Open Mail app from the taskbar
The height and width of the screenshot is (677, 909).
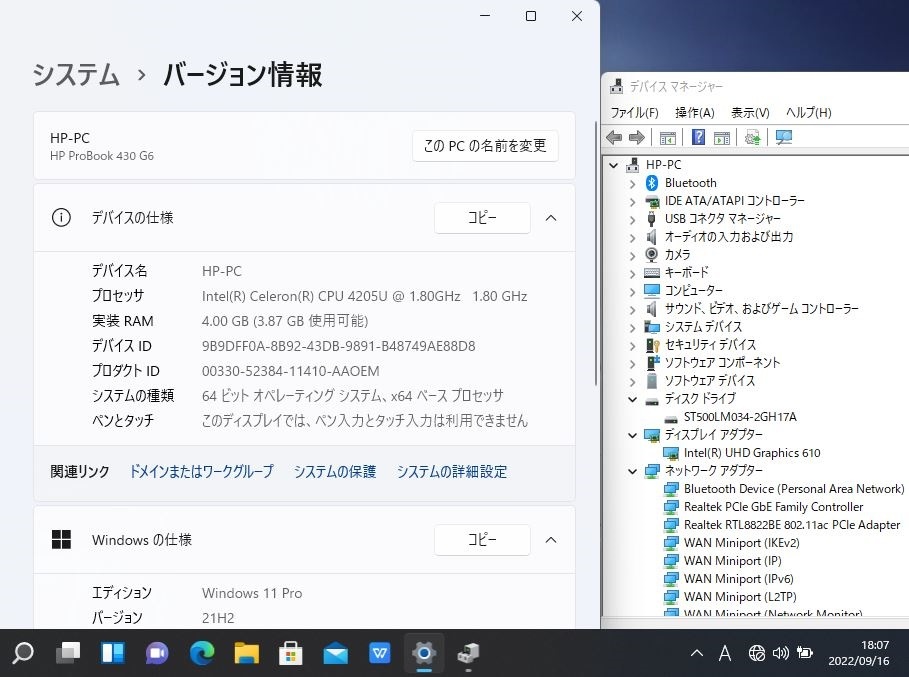(335, 654)
